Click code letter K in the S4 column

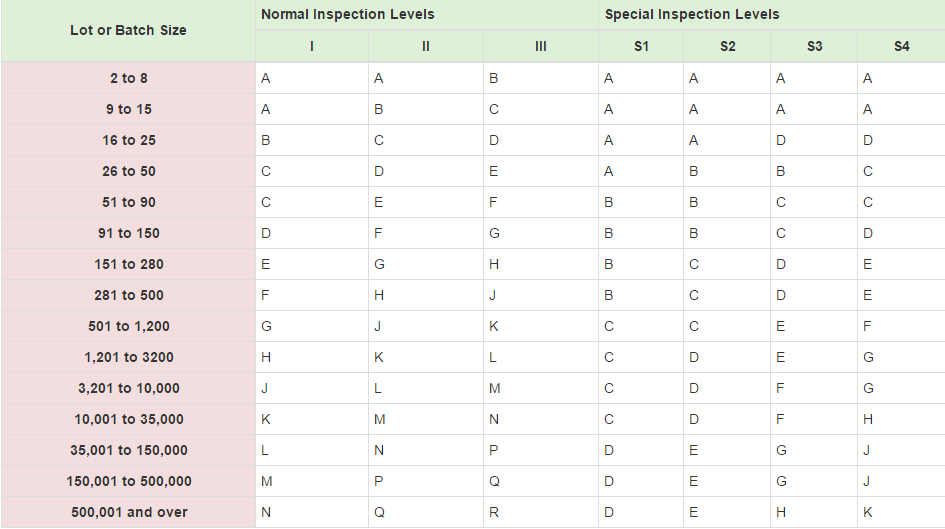coord(868,512)
